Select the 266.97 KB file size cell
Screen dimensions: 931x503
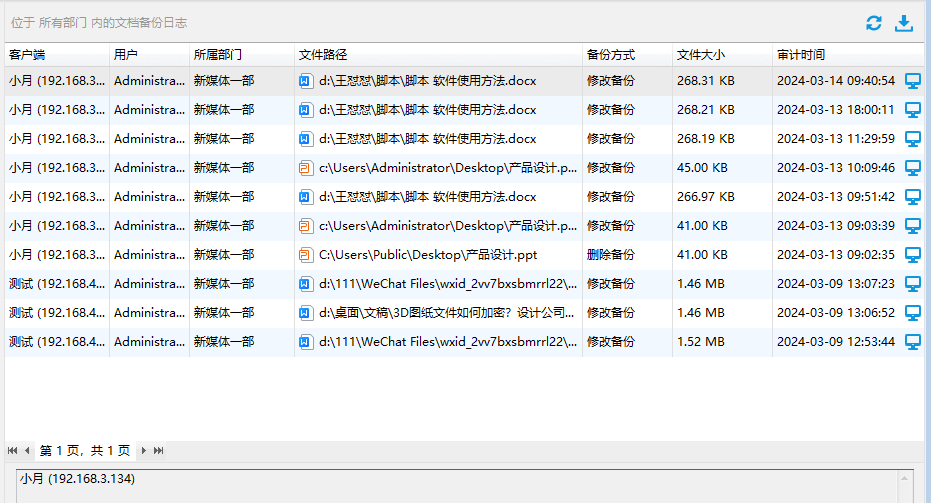[x=705, y=197]
